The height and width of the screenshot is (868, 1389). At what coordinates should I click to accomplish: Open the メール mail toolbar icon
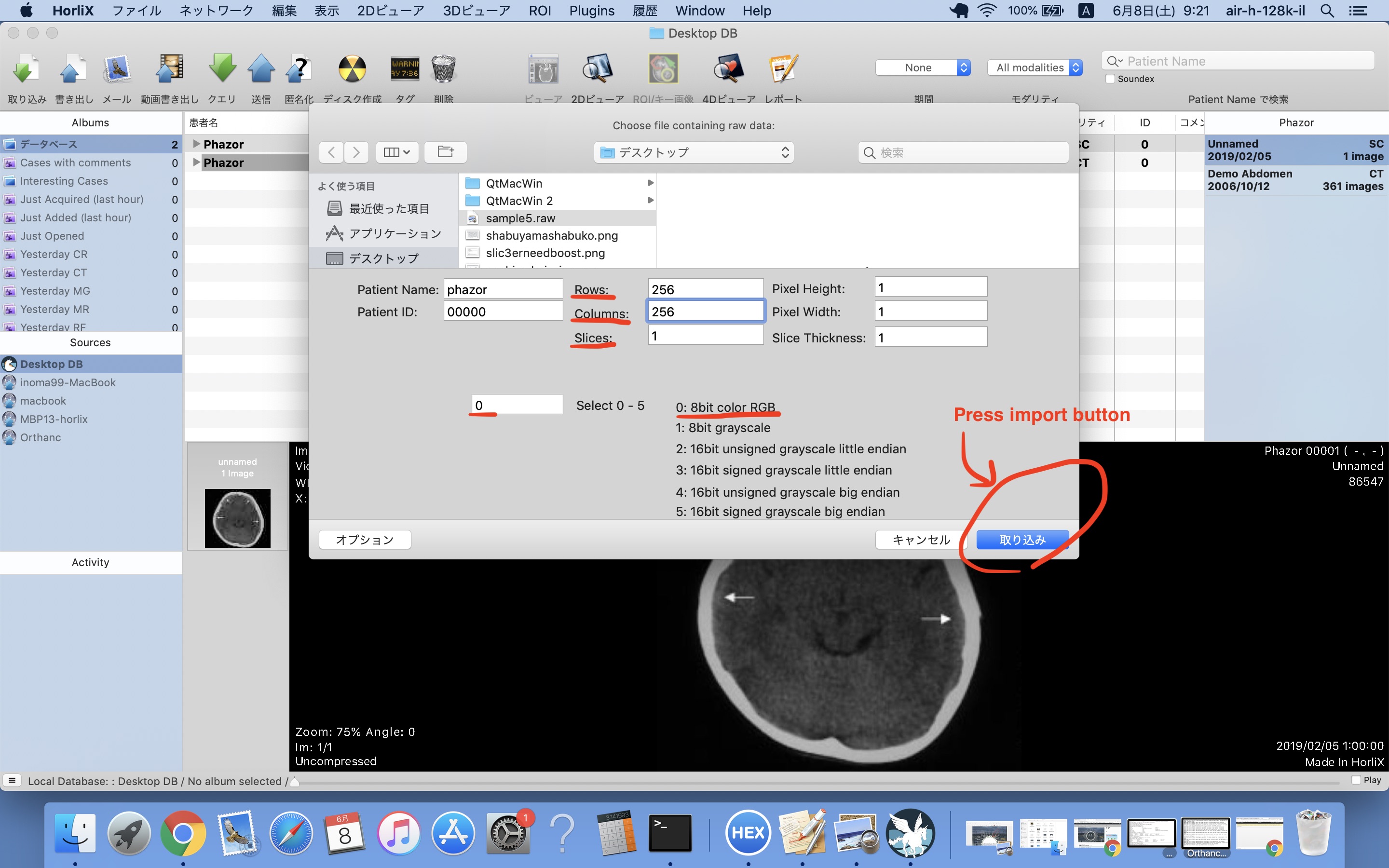click(117, 69)
